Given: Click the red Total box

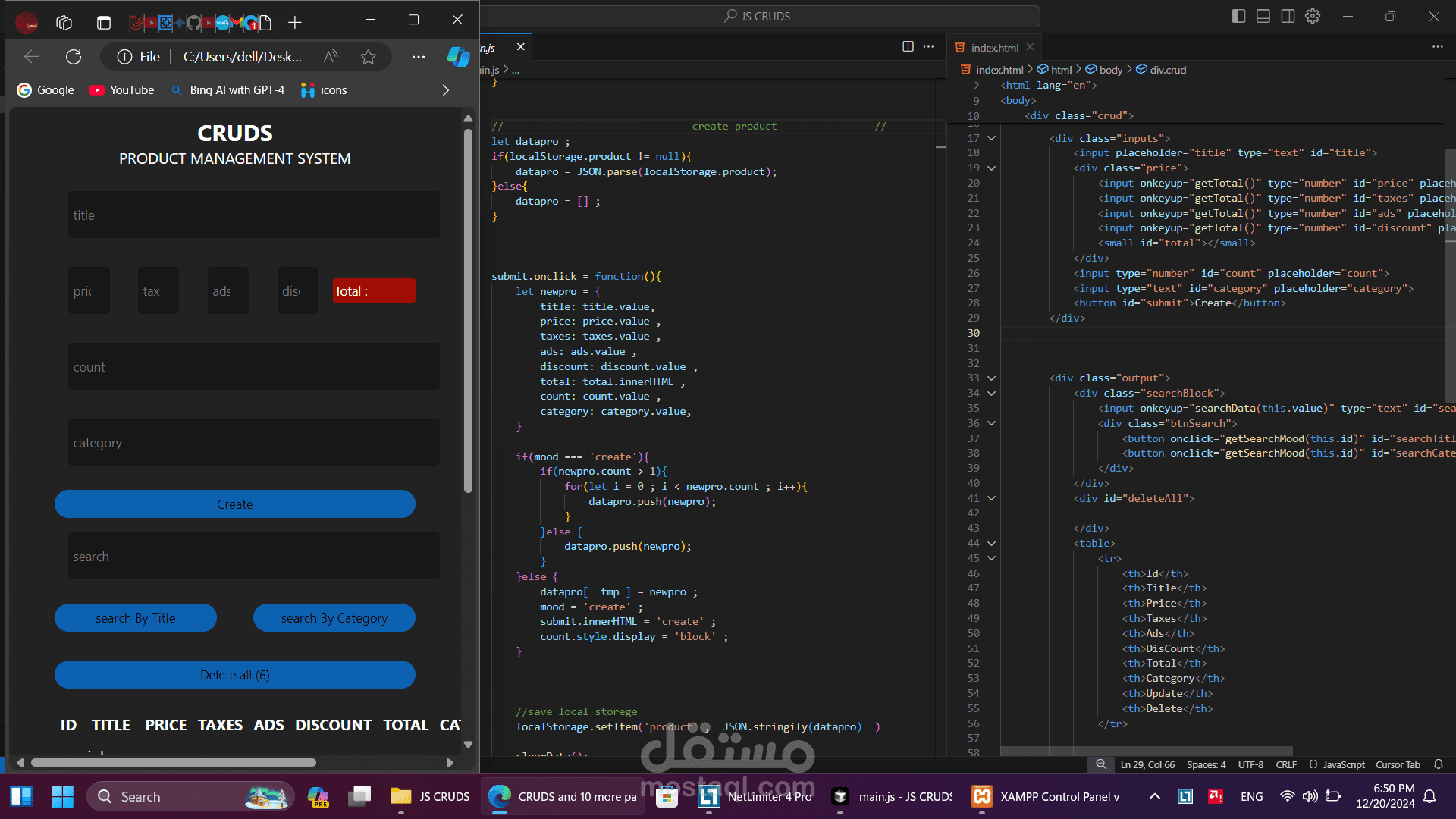Looking at the screenshot, I should [x=374, y=291].
